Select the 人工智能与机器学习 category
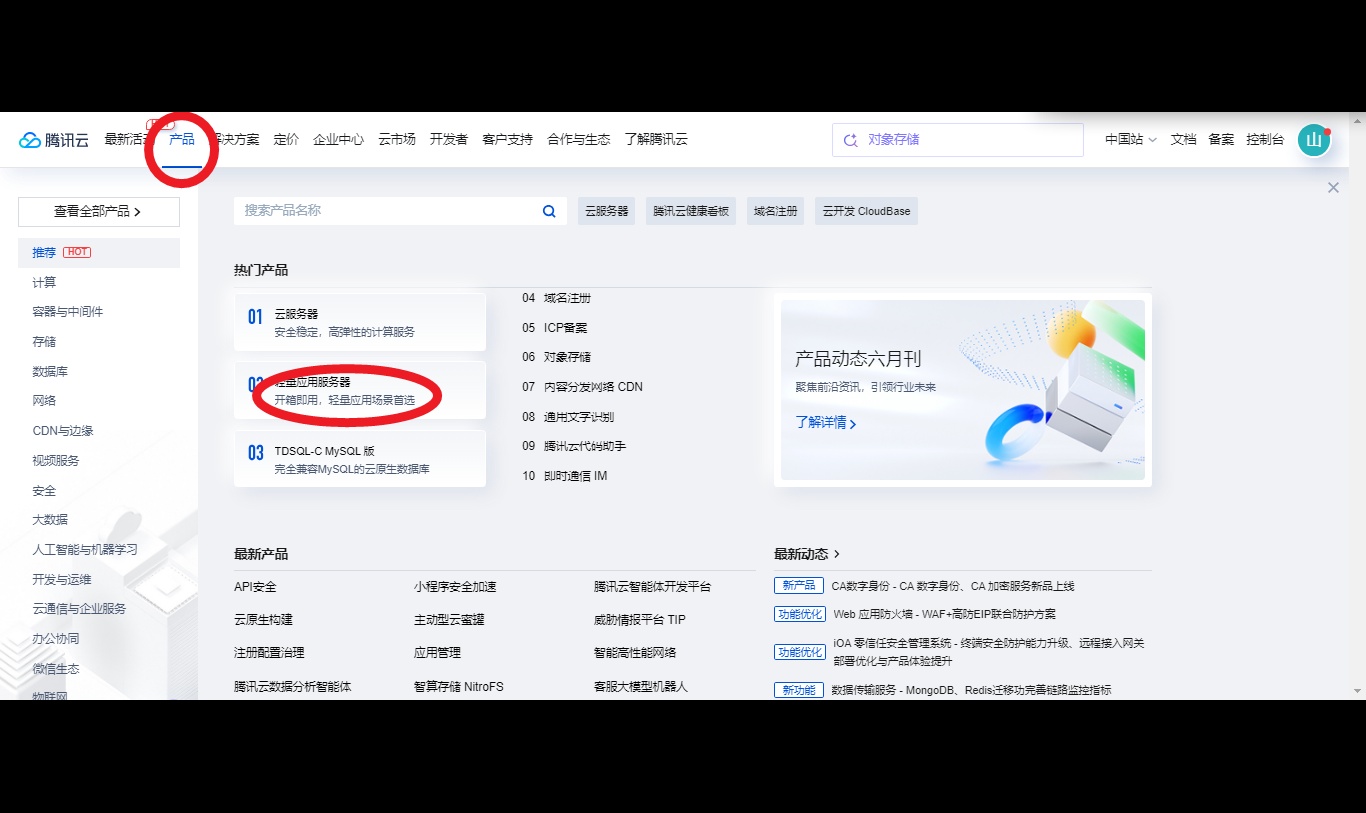1366x813 pixels. coord(85,550)
